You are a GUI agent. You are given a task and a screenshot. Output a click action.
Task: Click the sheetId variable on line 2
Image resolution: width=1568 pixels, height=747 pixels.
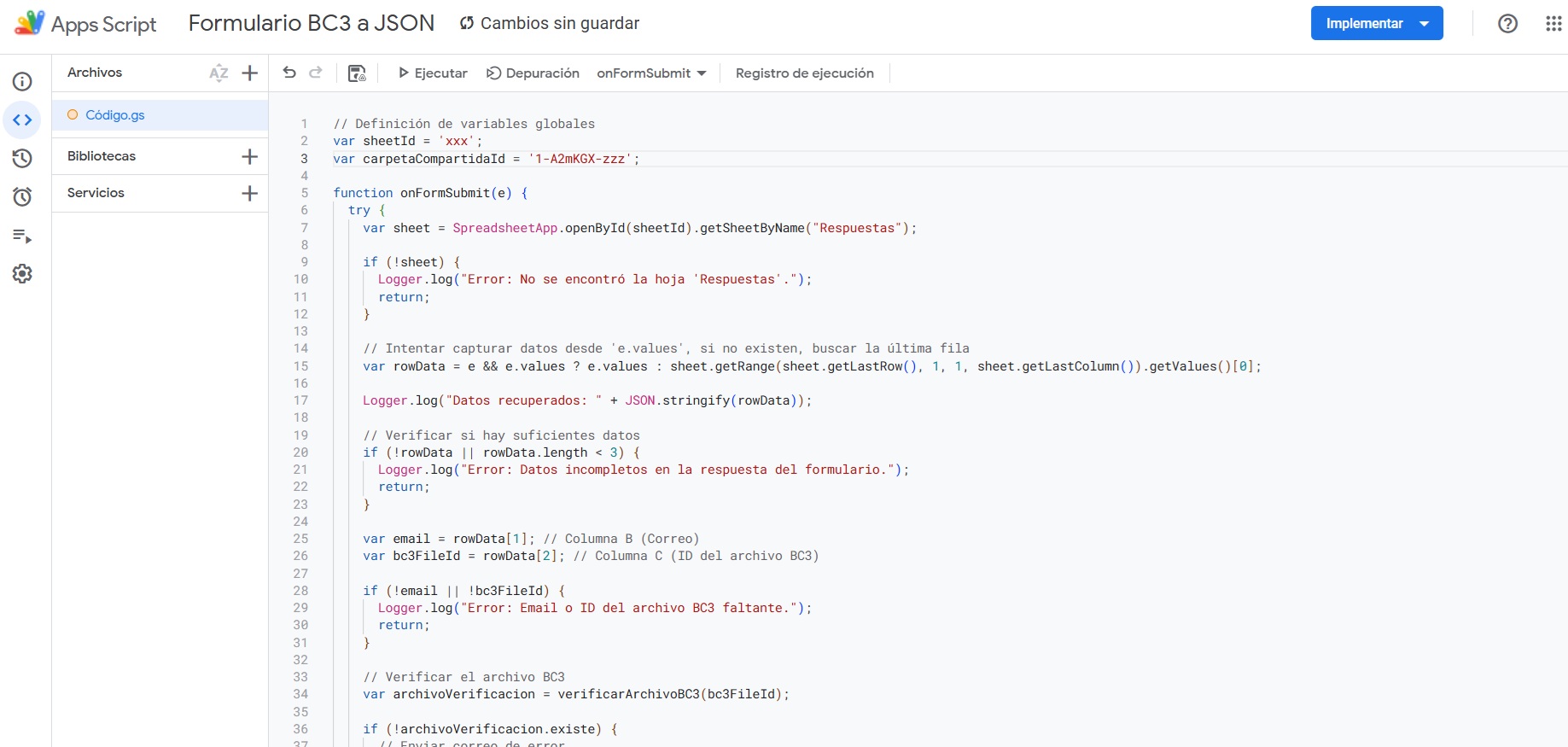(x=389, y=141)
